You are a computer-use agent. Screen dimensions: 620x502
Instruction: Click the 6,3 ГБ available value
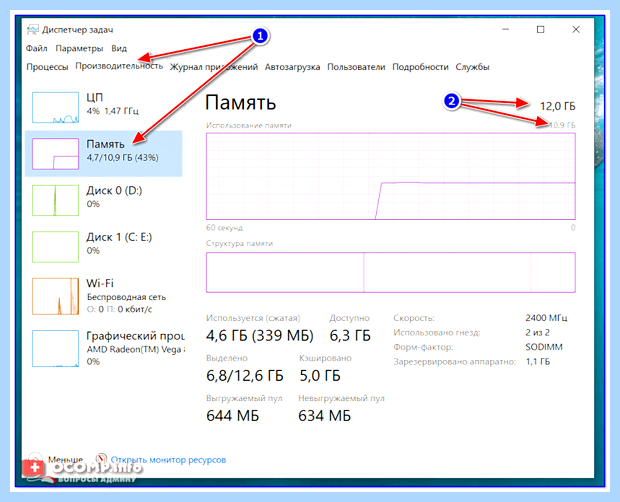(x=350, y=336)
